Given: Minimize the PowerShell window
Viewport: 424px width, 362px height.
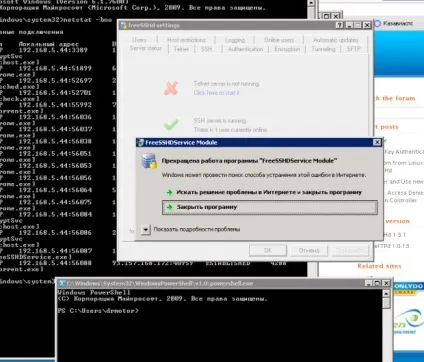Looking at the screenshot, I should click(369, 283).
